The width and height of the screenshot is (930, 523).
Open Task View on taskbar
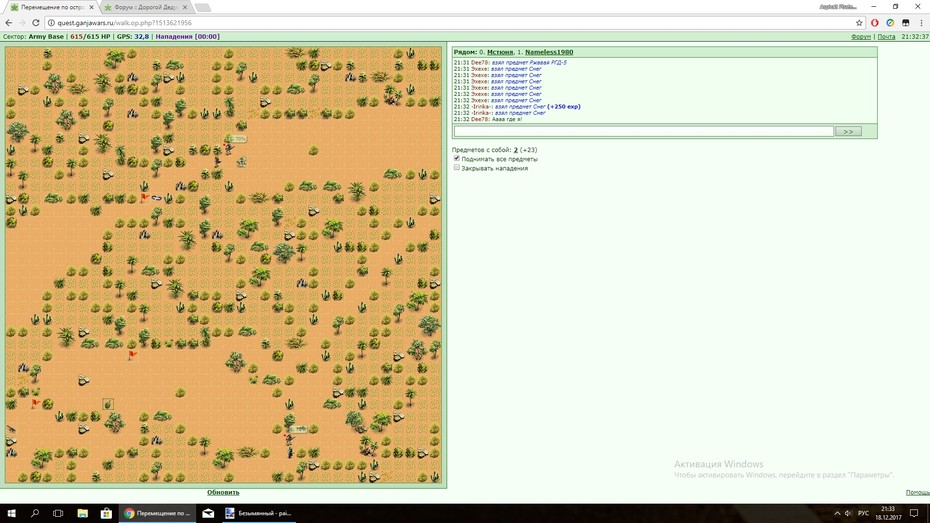[x=58, y=513]
